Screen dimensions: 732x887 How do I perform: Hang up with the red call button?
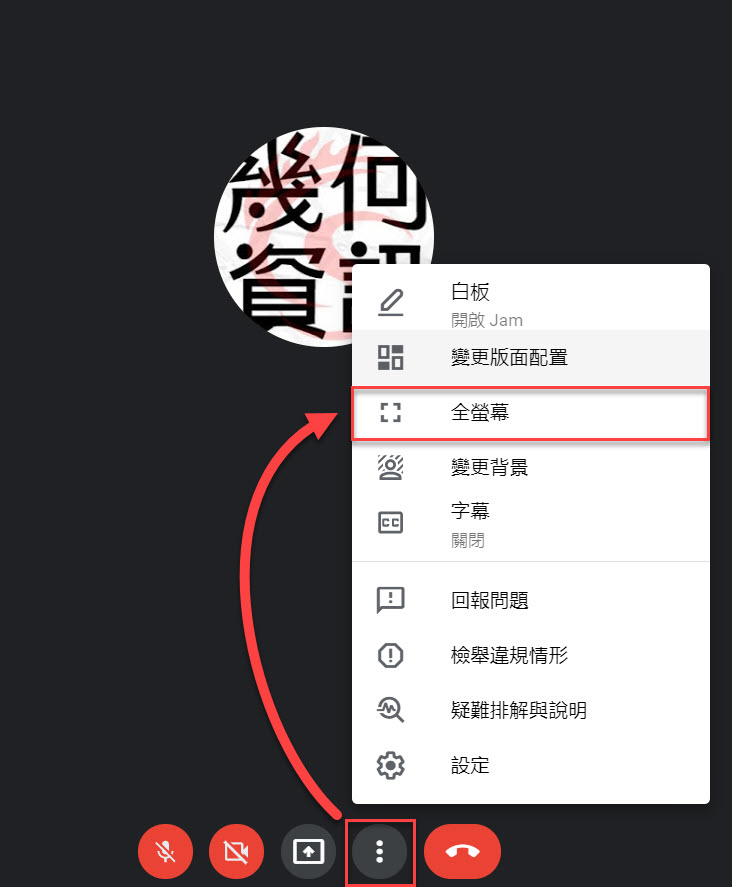tap(462, 851)
